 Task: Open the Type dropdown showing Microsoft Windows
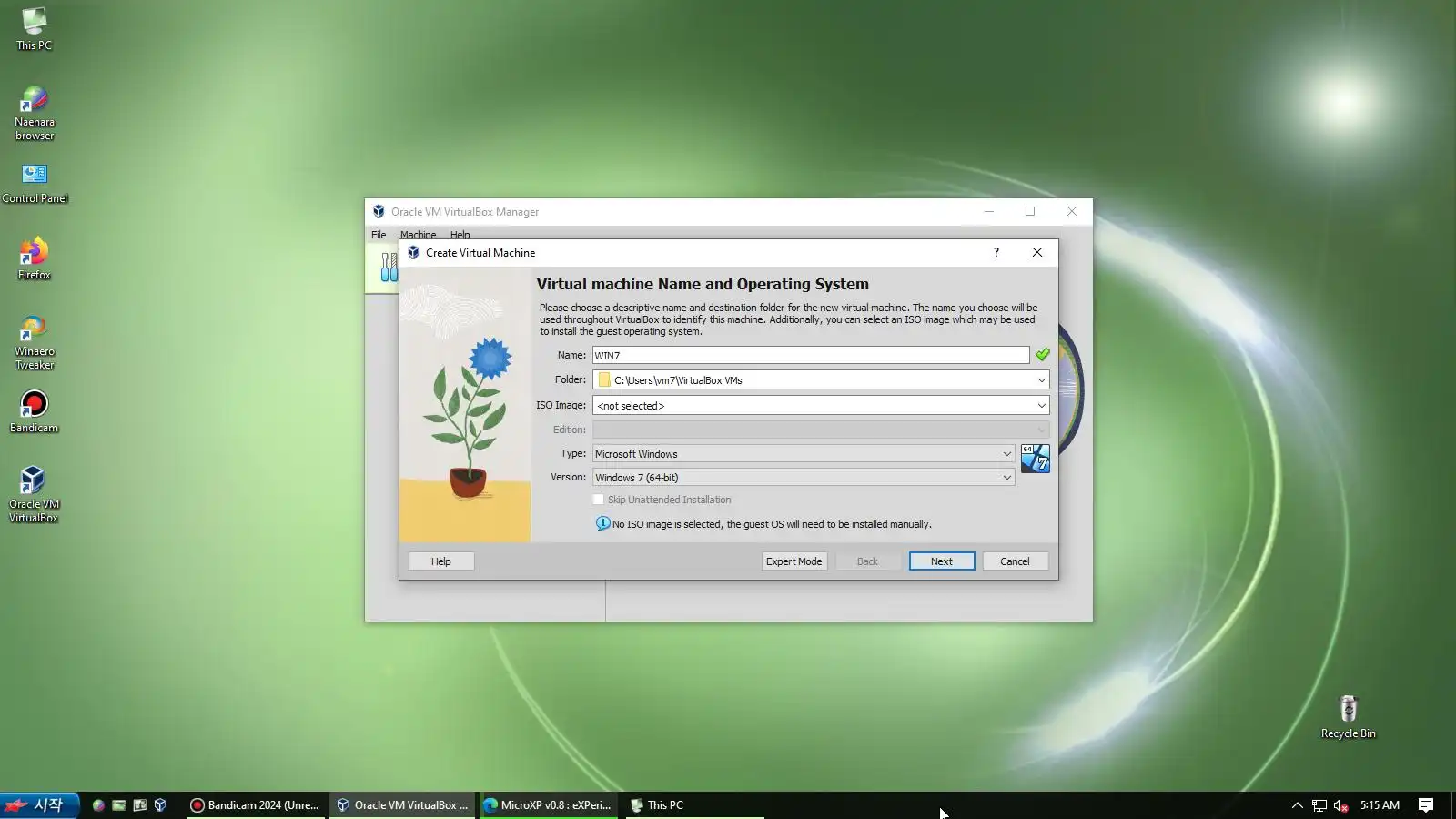pos(803,453)
